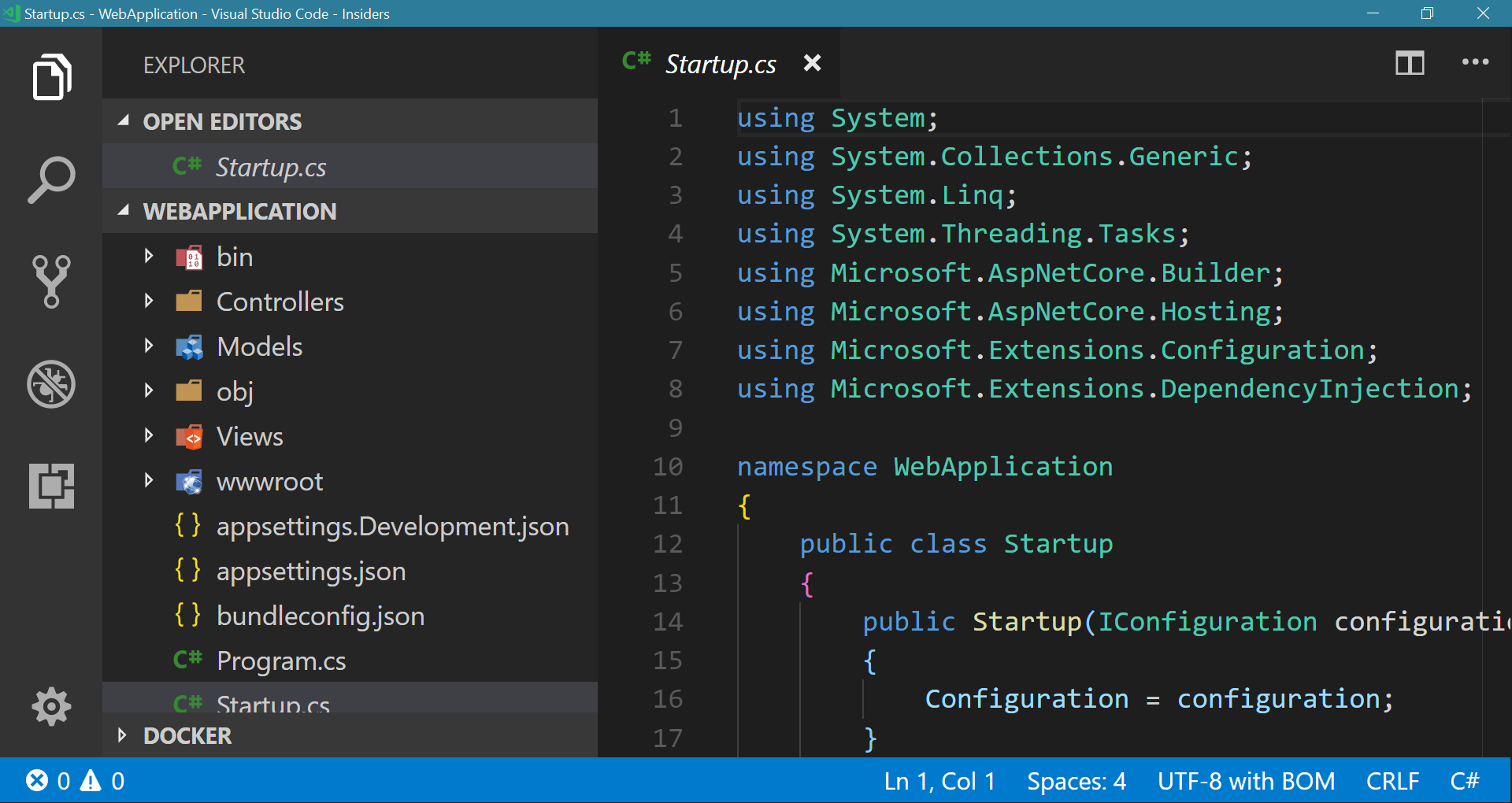Image resolution: width=1512 pixels, height=803 pixels.
Task: Open the Search view in activity bar
Action: [x=52, y=179]
